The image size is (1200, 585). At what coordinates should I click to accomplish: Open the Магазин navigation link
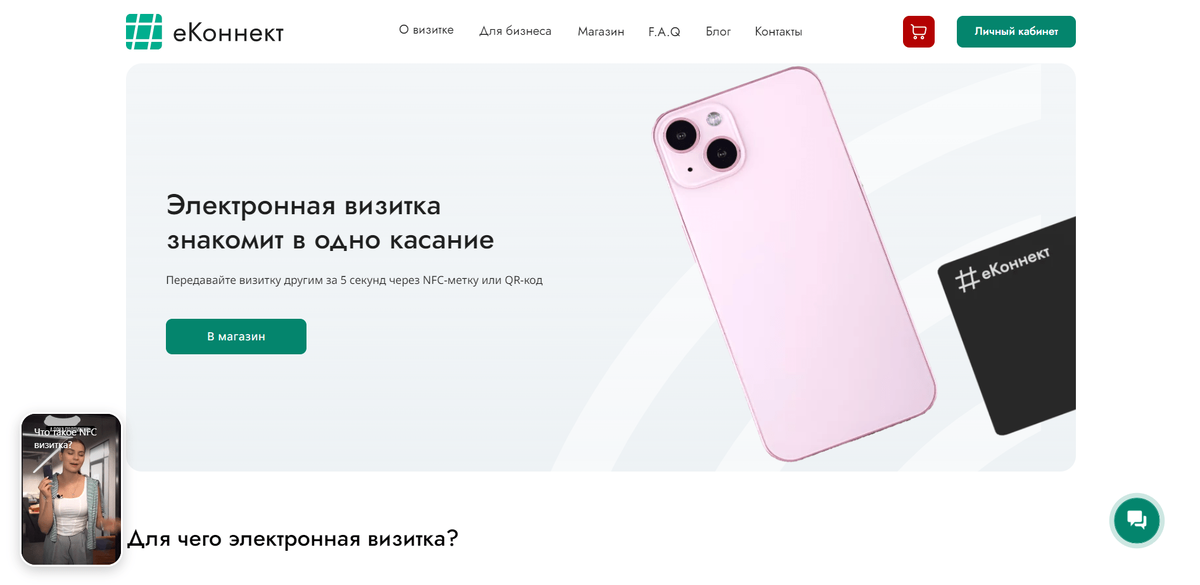601,31
